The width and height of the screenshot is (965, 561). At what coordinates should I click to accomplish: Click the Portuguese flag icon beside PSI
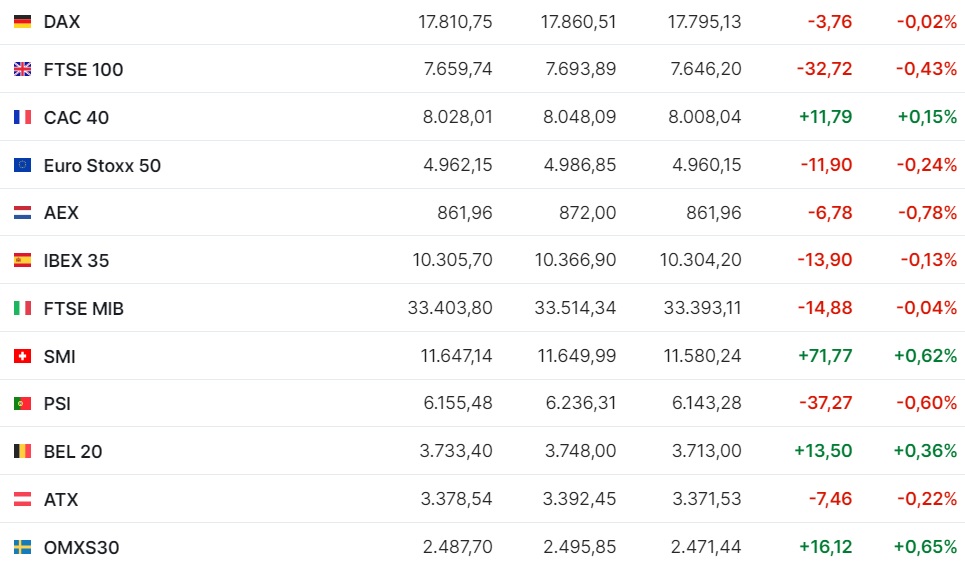click(23, 404)
